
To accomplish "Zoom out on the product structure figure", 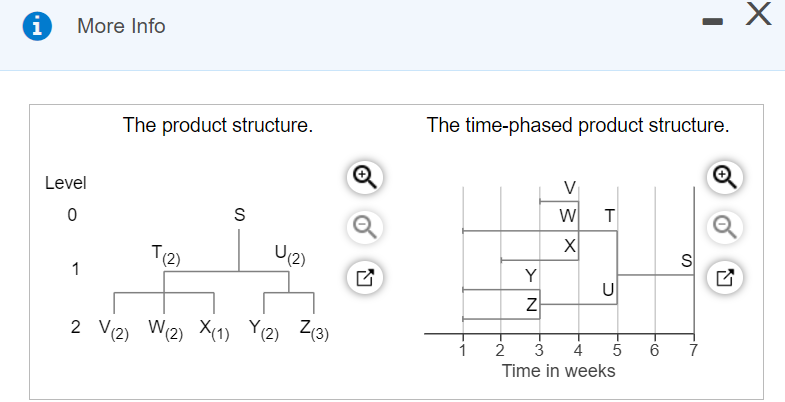I will click(x=364, y=226).
